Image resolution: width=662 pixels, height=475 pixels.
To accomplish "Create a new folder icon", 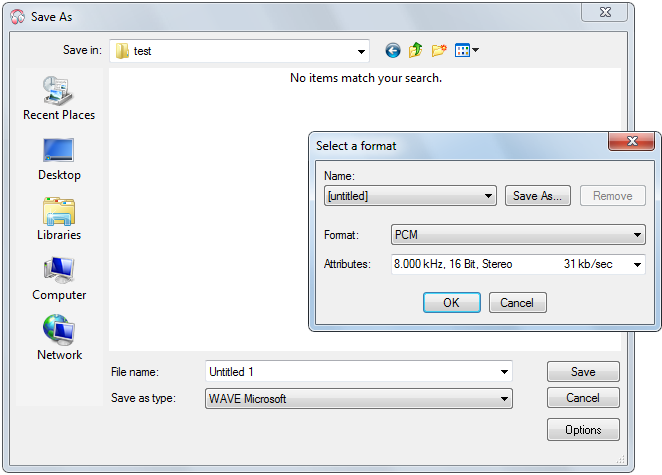I will coord(439,50).
